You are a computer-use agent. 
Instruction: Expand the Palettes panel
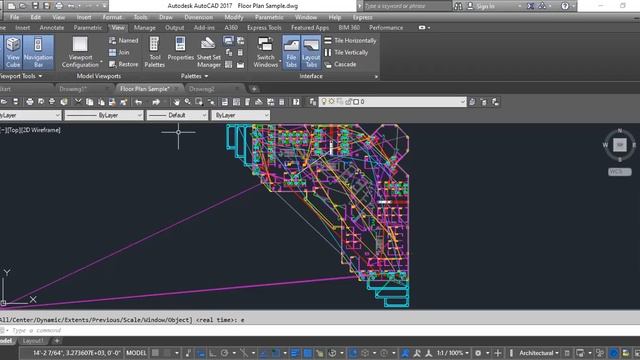click(195, 76)
